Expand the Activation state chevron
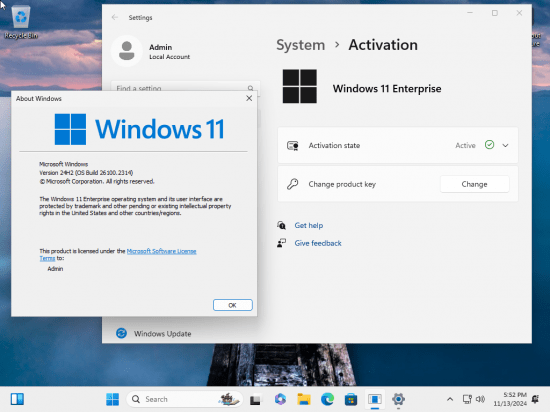This screenshot has height=412, width=550. 505,145
